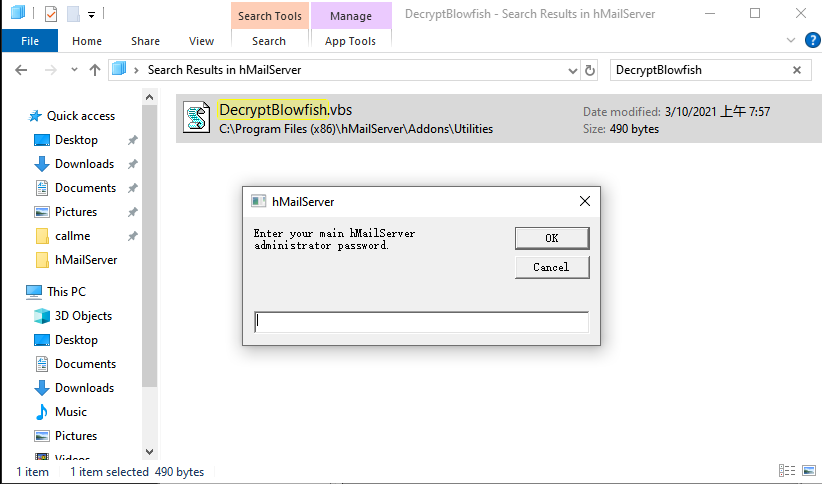Switch to the Home ribbon tab
Viewport: 822px width, 484px height.
click(87, 41)
